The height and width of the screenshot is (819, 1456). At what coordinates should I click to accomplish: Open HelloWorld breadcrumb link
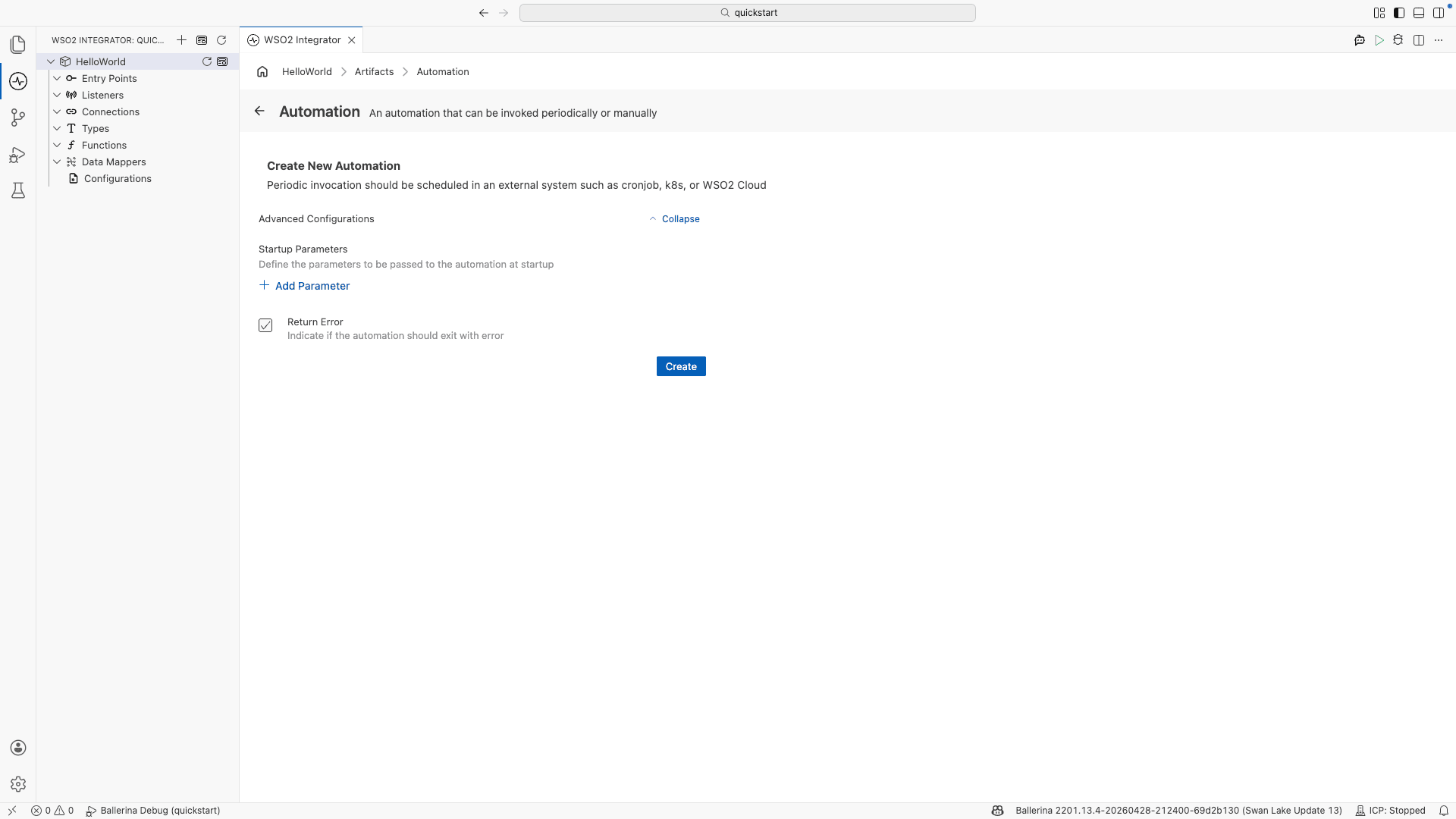click(307, 71)
